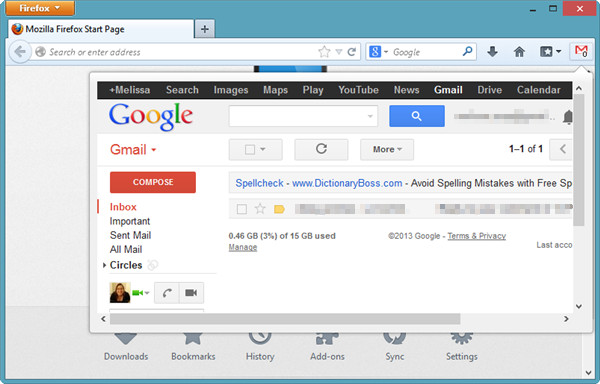The height and width of the screenshot is (384, 600).
Task: Click the Gmail notifier toolbar icon
Action: 581,51
